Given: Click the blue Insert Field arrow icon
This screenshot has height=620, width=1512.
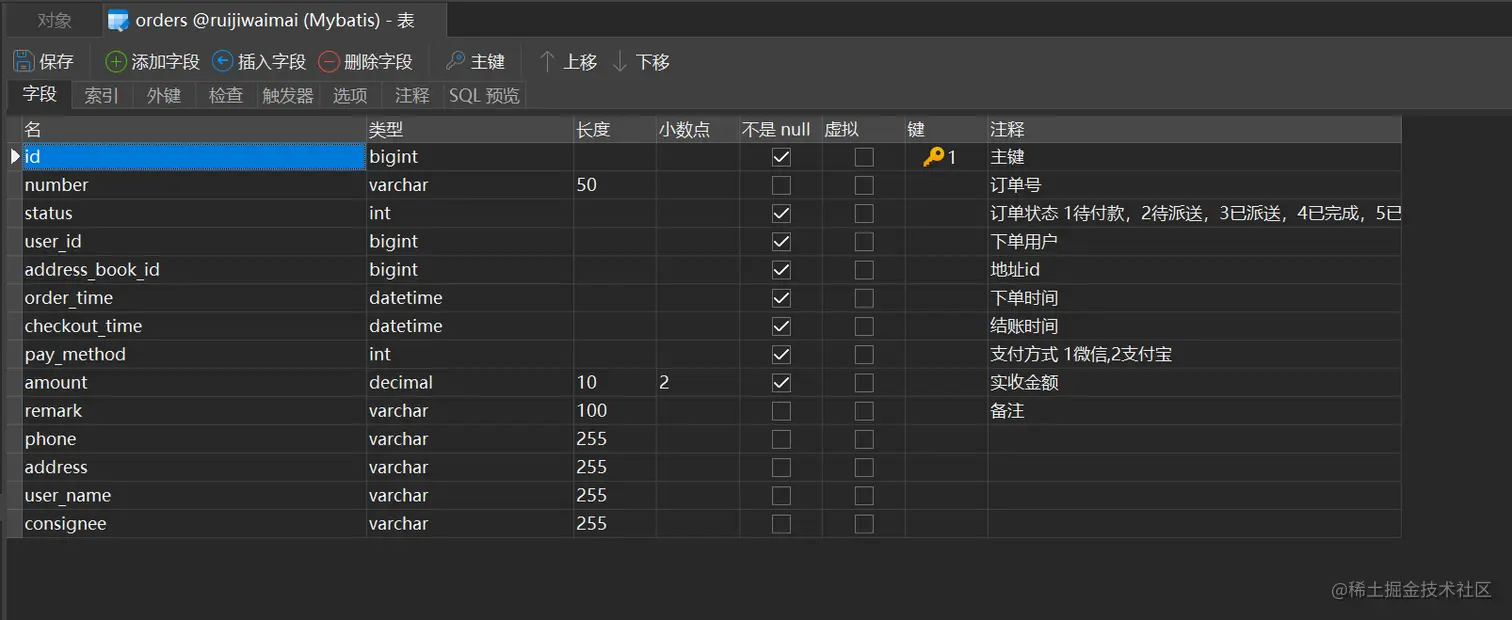Looking at the screenshot, I should coord(223,61).
